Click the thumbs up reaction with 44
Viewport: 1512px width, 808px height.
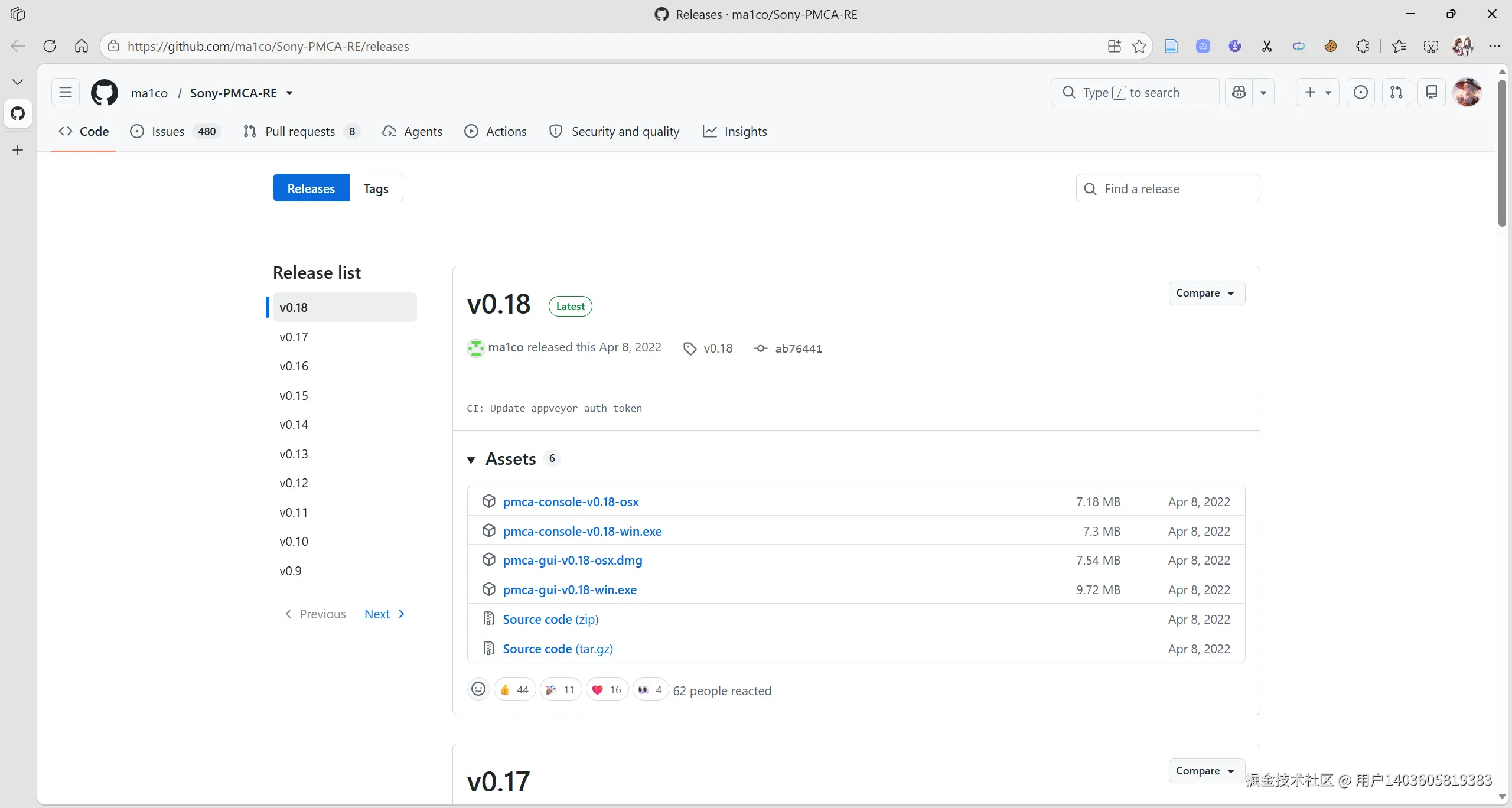(x=514, y=689)
